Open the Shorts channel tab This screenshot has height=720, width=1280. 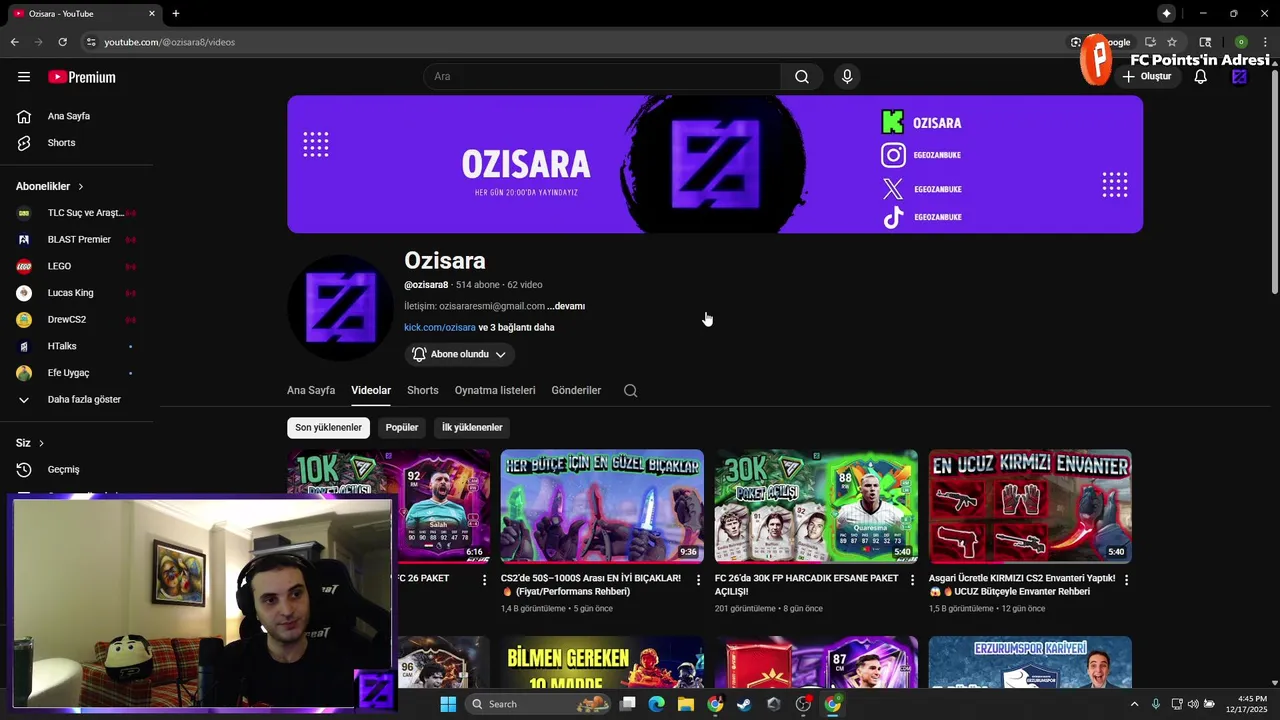pos(422,390)
